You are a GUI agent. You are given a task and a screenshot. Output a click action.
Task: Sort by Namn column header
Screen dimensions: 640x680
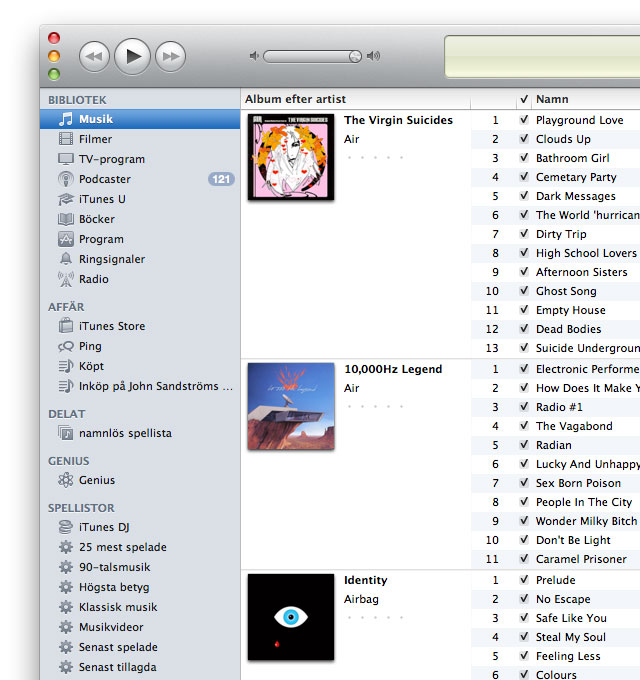[586, 99]
